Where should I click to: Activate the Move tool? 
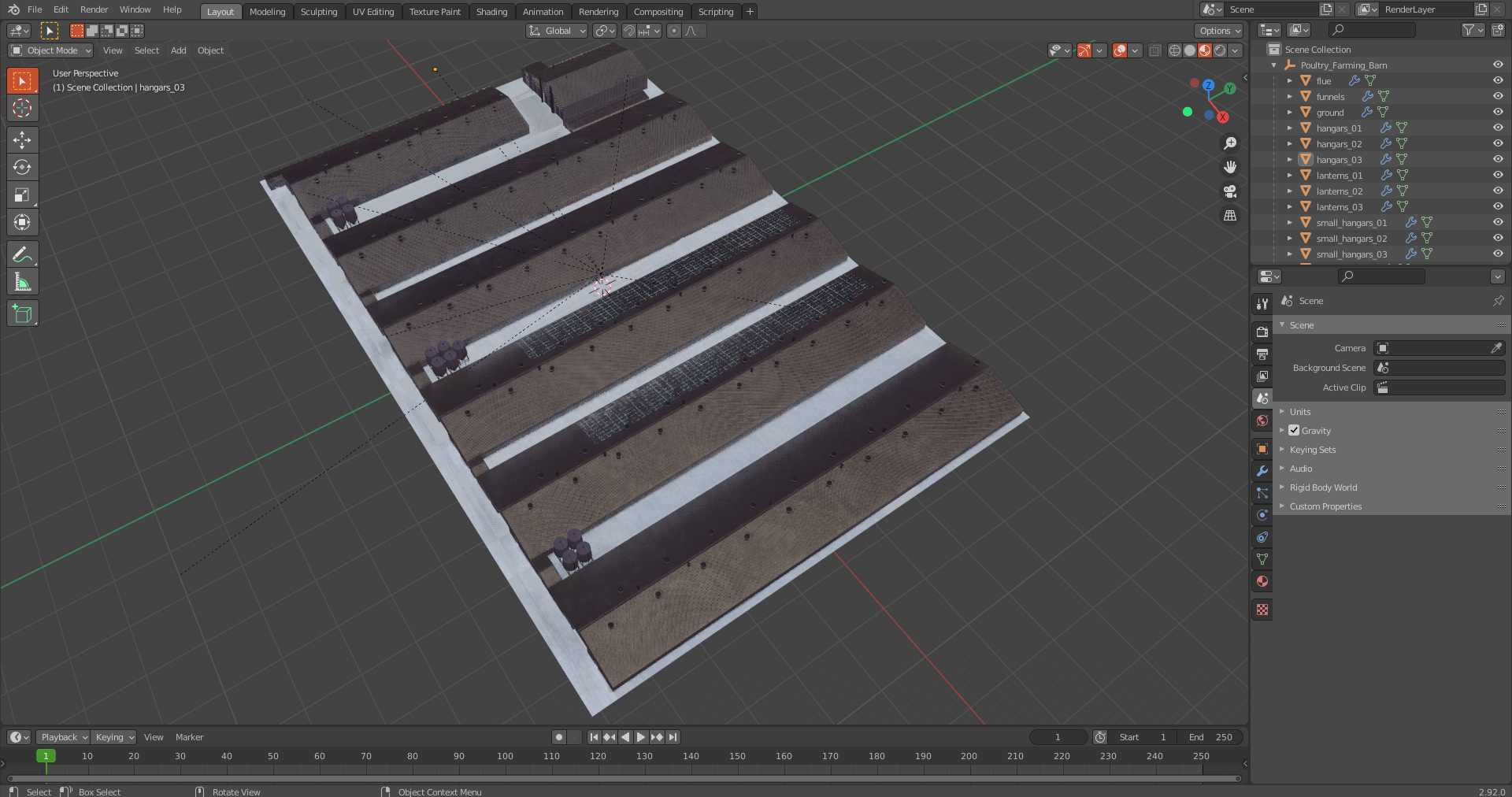pos(22,140)
